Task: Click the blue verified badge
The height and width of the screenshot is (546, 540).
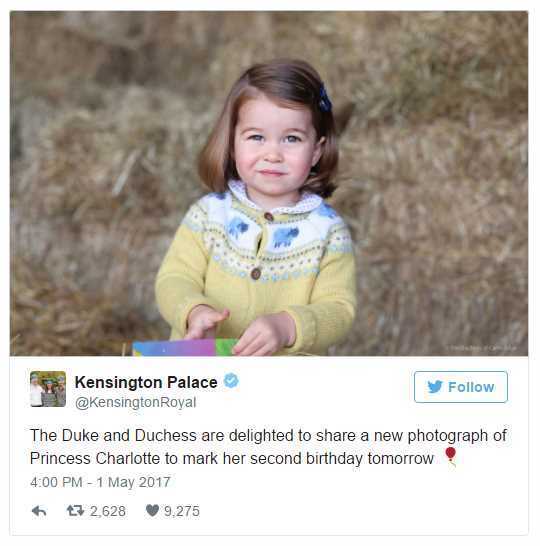Action: coord(231,381)
